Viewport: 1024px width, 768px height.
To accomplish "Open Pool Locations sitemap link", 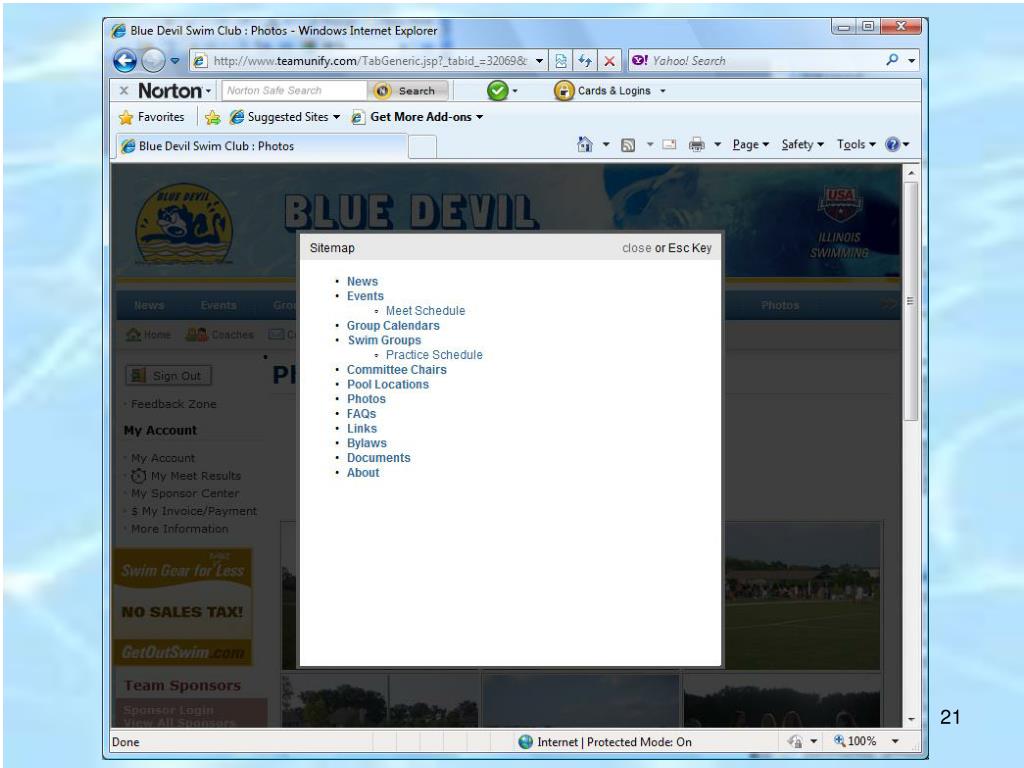I will [x=388, y=385].
